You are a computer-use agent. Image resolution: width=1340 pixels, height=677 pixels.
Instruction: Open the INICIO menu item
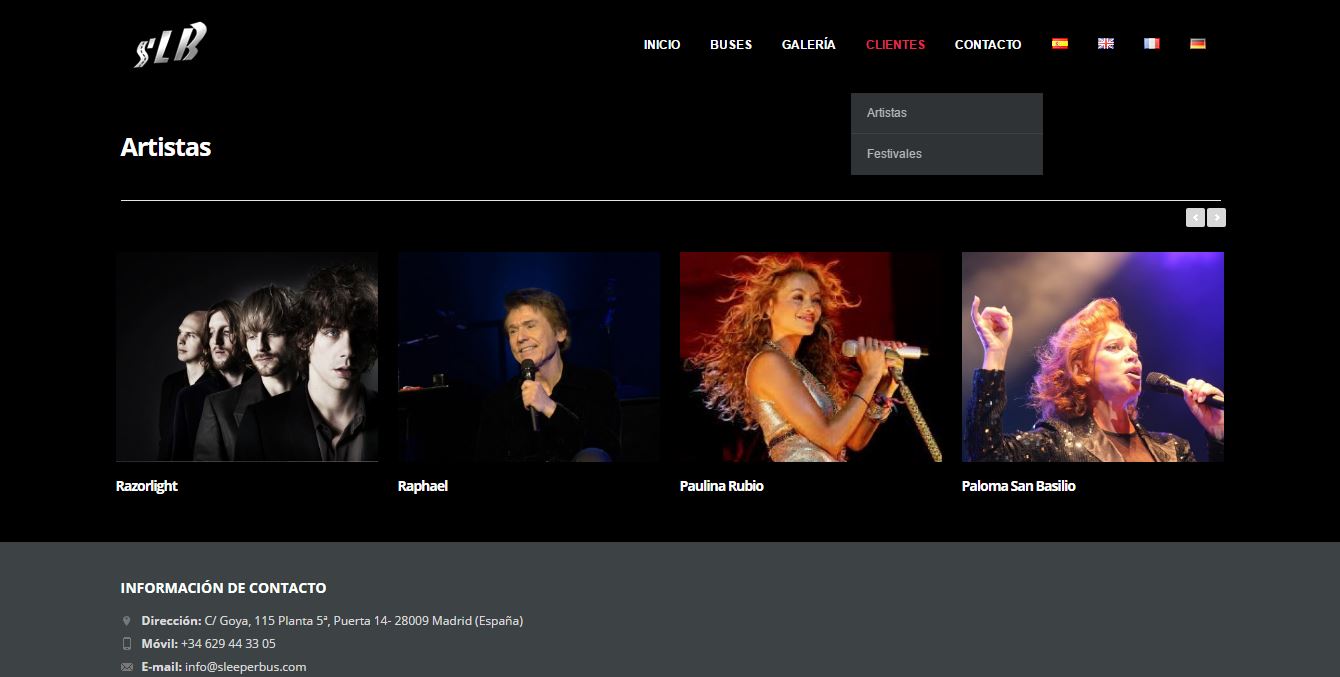click(662, 44)
